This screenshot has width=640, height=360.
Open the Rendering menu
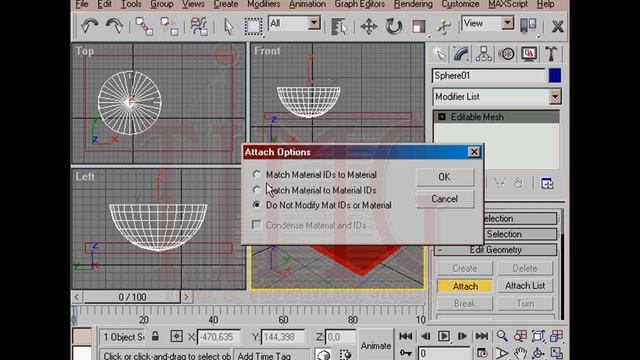tap(413, 4)
